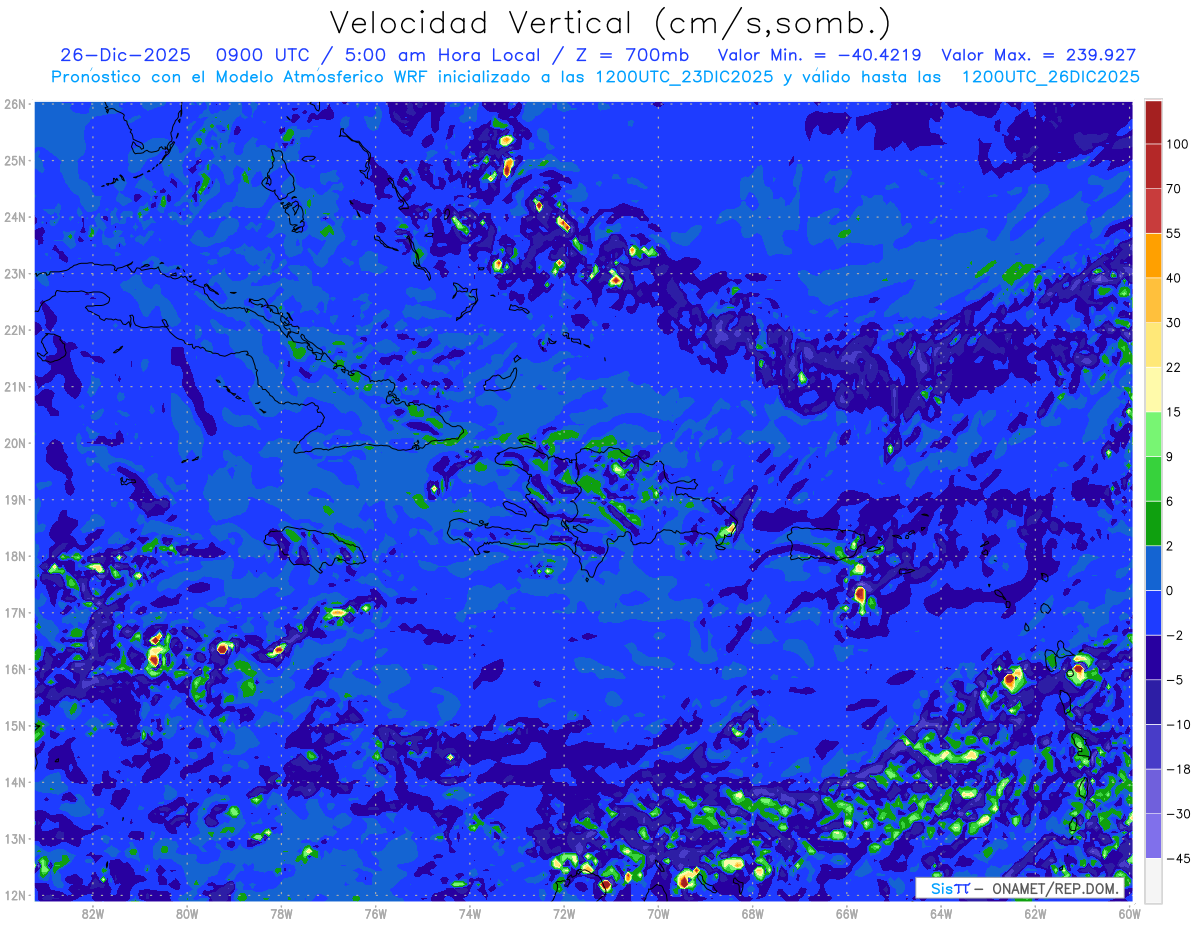Click the '100' color scale value
Viewport: 1200px width, 927px height.
tap(1177, 144)
